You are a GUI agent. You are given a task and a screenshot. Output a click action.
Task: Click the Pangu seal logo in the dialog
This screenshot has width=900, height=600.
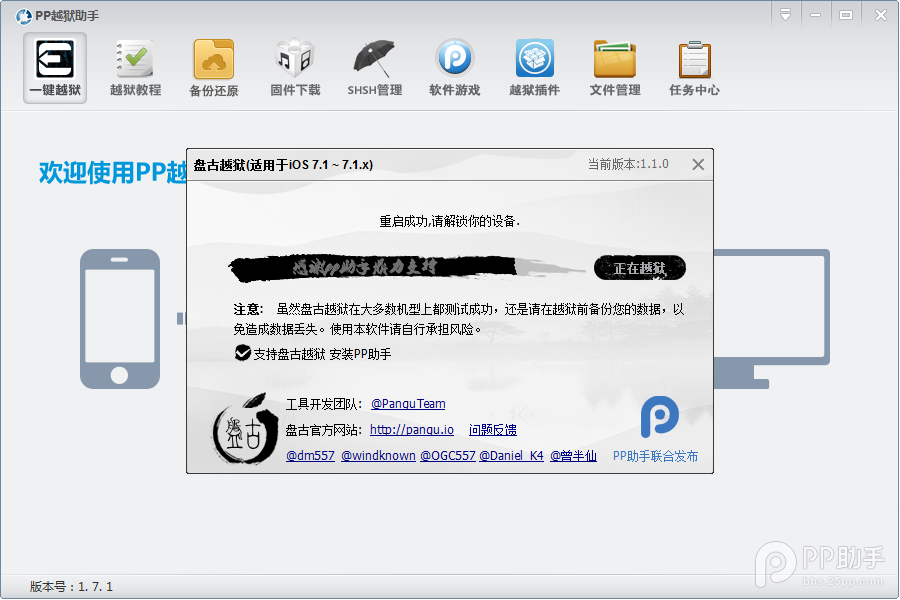click(x=243, y=431)
